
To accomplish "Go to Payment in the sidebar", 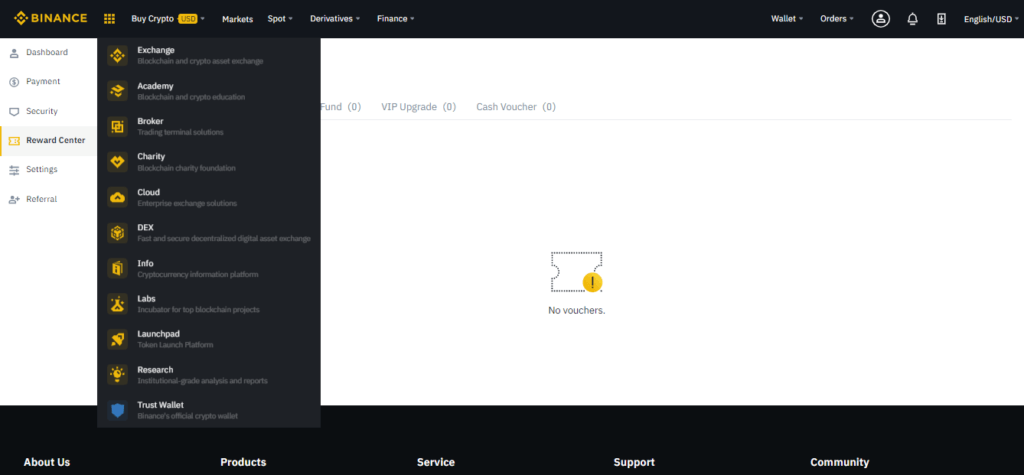I will (x=48, y=82).
